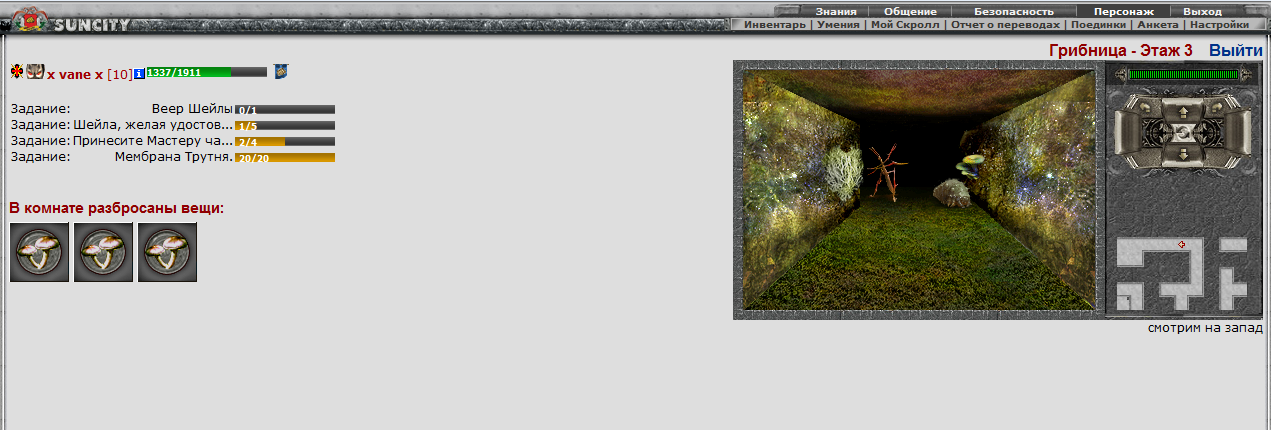Open the Общение menu
1271x430 pixels.
[908, 11]
